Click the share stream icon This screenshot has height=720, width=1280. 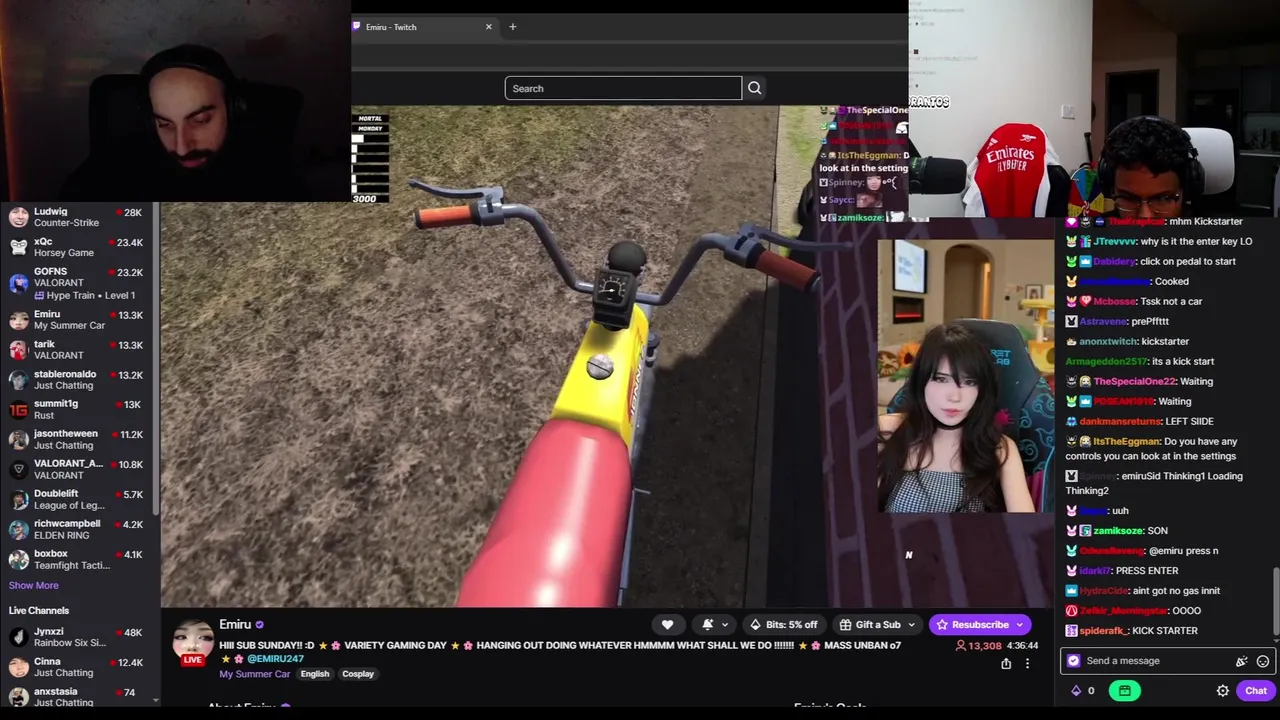1006,664
